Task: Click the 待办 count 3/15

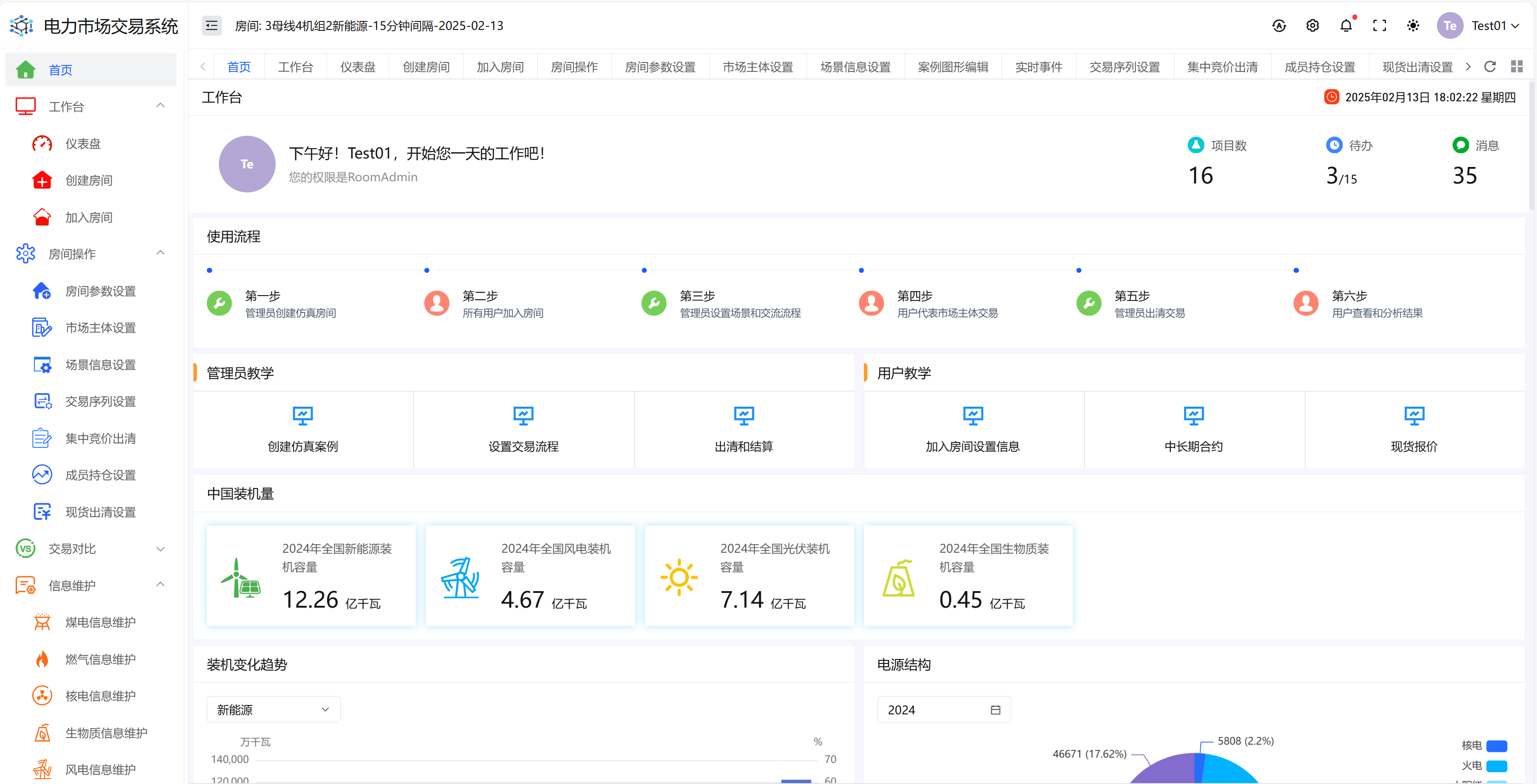Action: point(1341,176)
